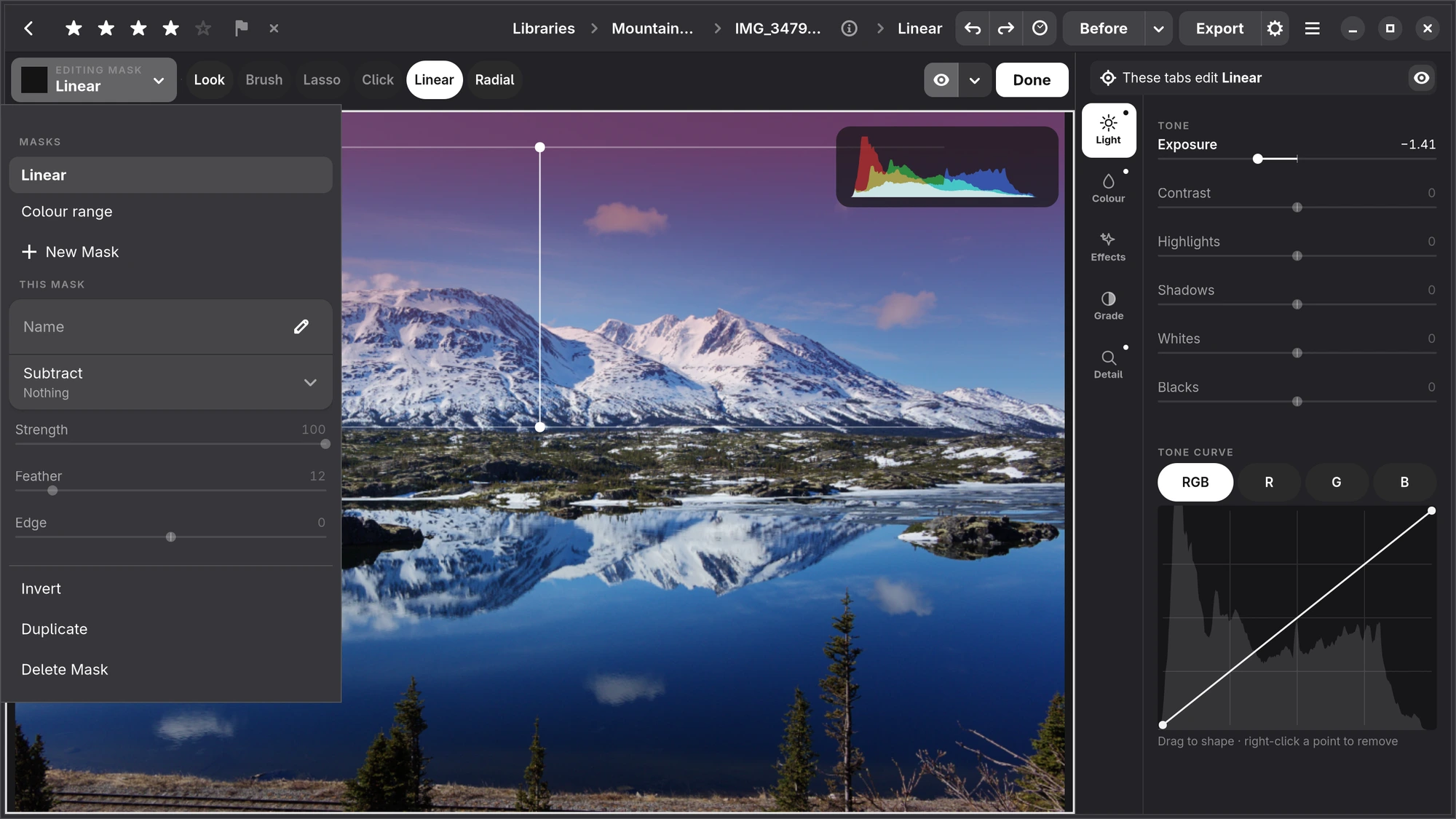
Task: Choose the Brush mask tool
Action: 264,80
